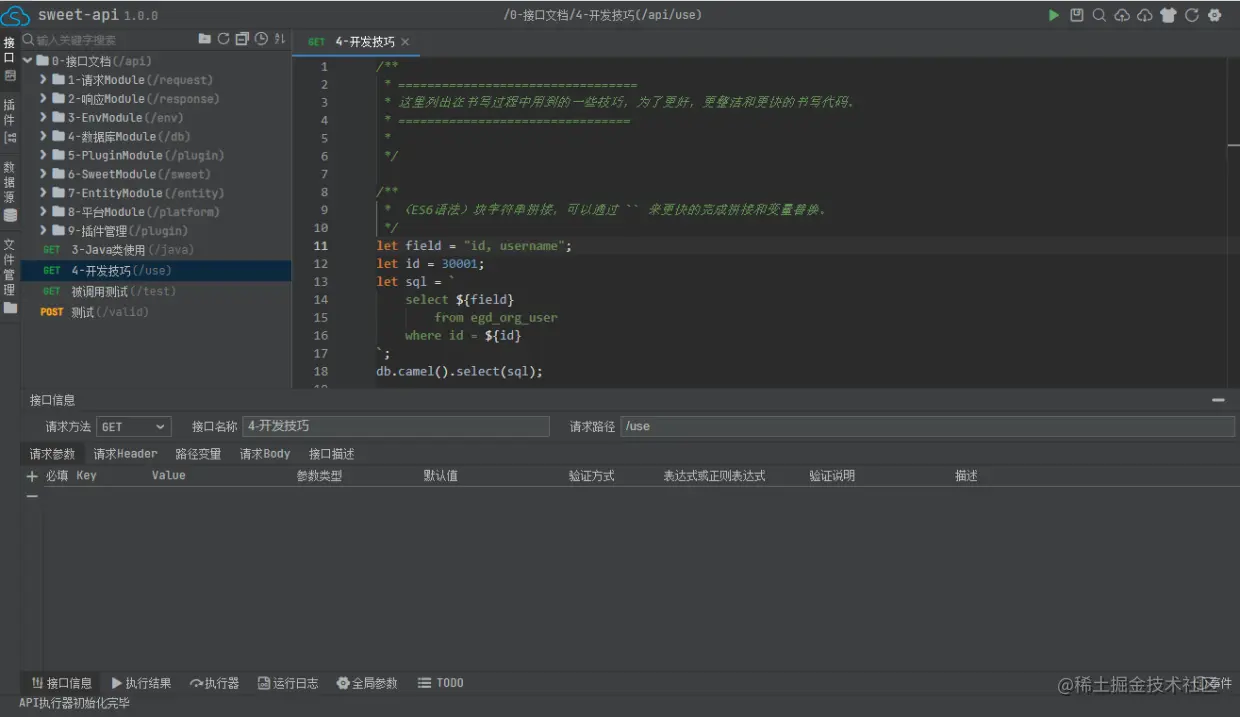Expand the 1-请求Module folder
The height and width of the screenshot is (717, 1240).
point(44,80)
